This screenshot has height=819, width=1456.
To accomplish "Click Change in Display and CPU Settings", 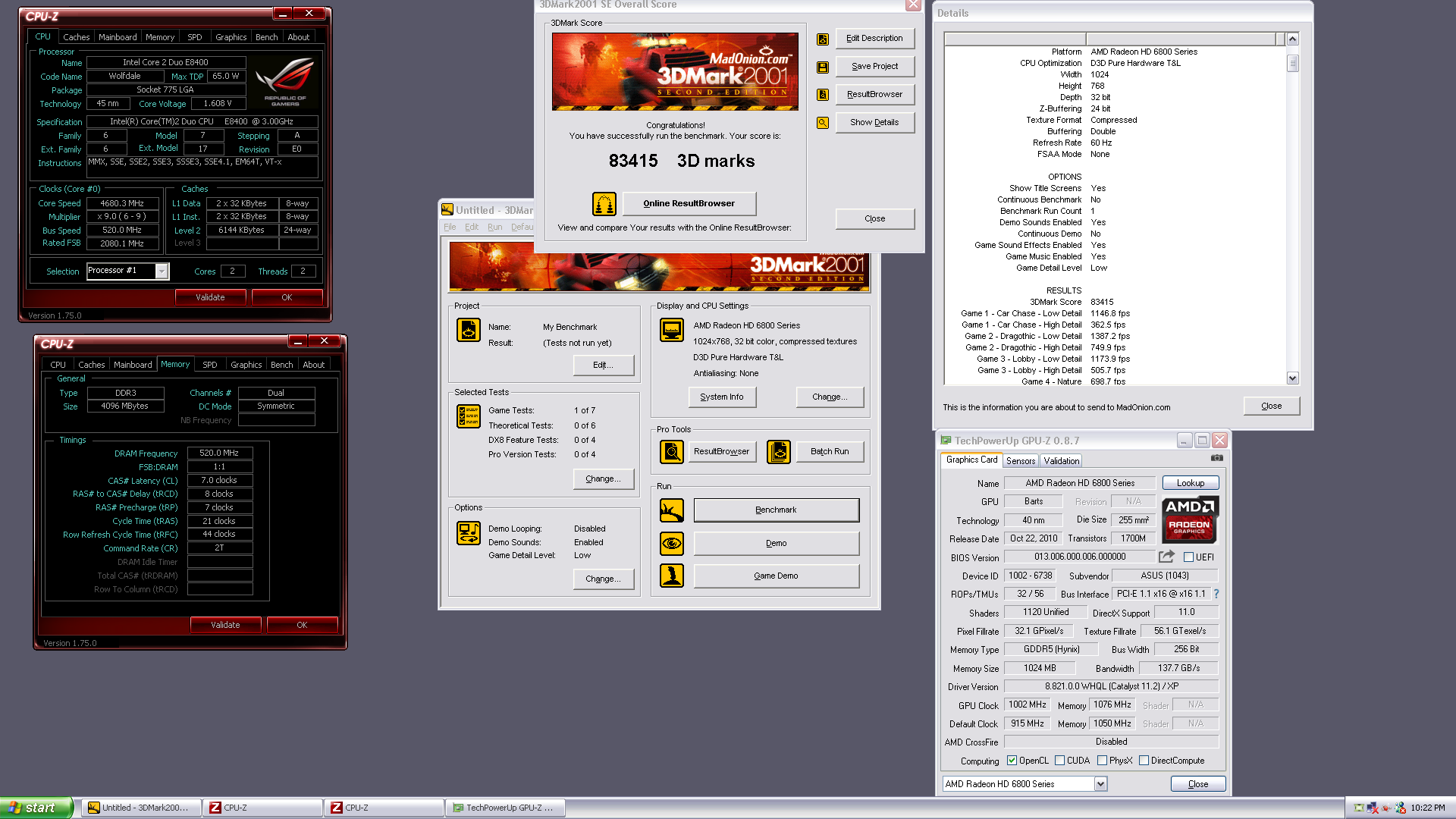I will point(830,397).
